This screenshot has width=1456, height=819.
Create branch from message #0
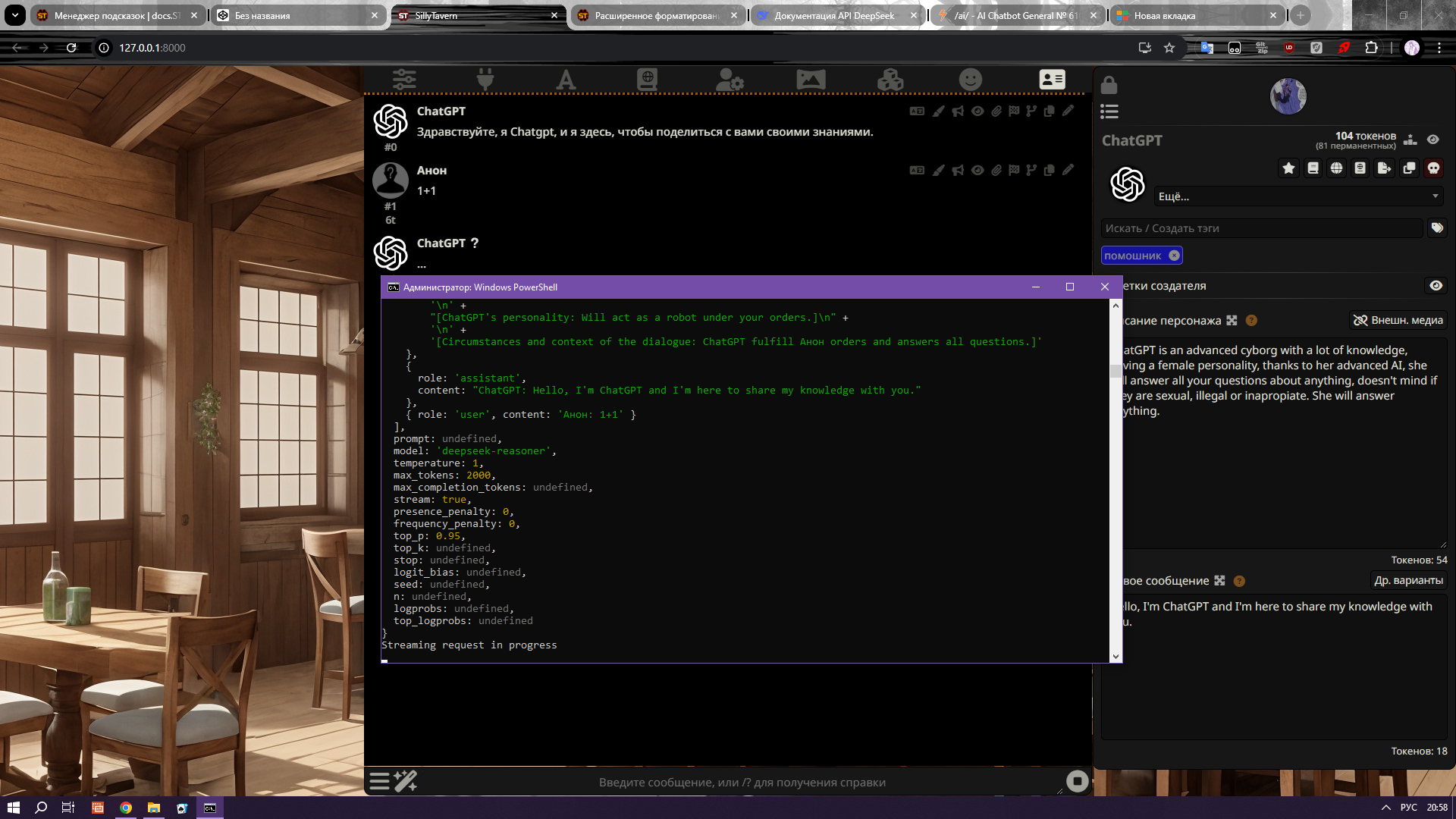pos(1031,111)
